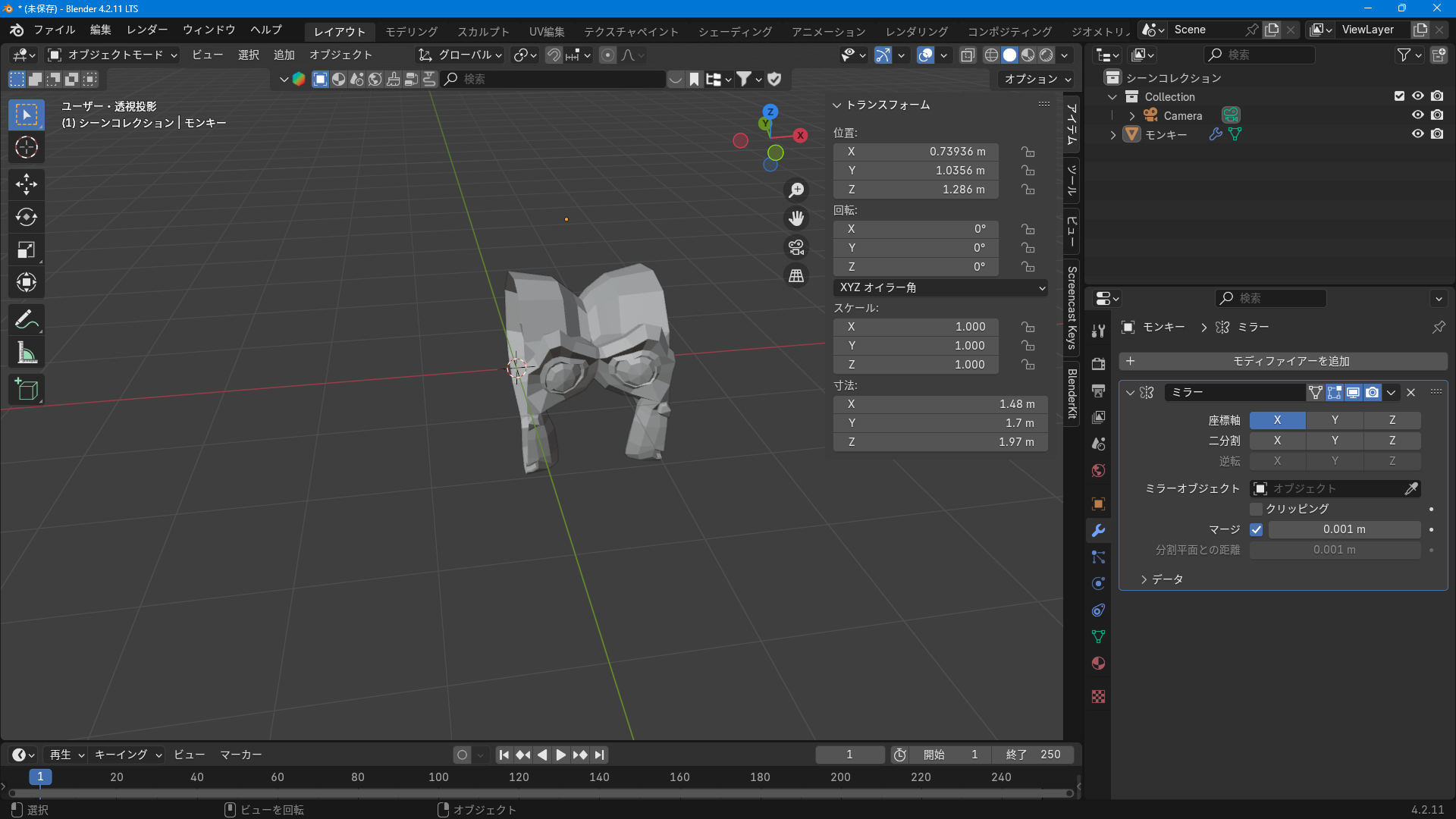This screenshot has width=1456, height=819.
Task: Click the scale X value field
Action: point(916,327)
